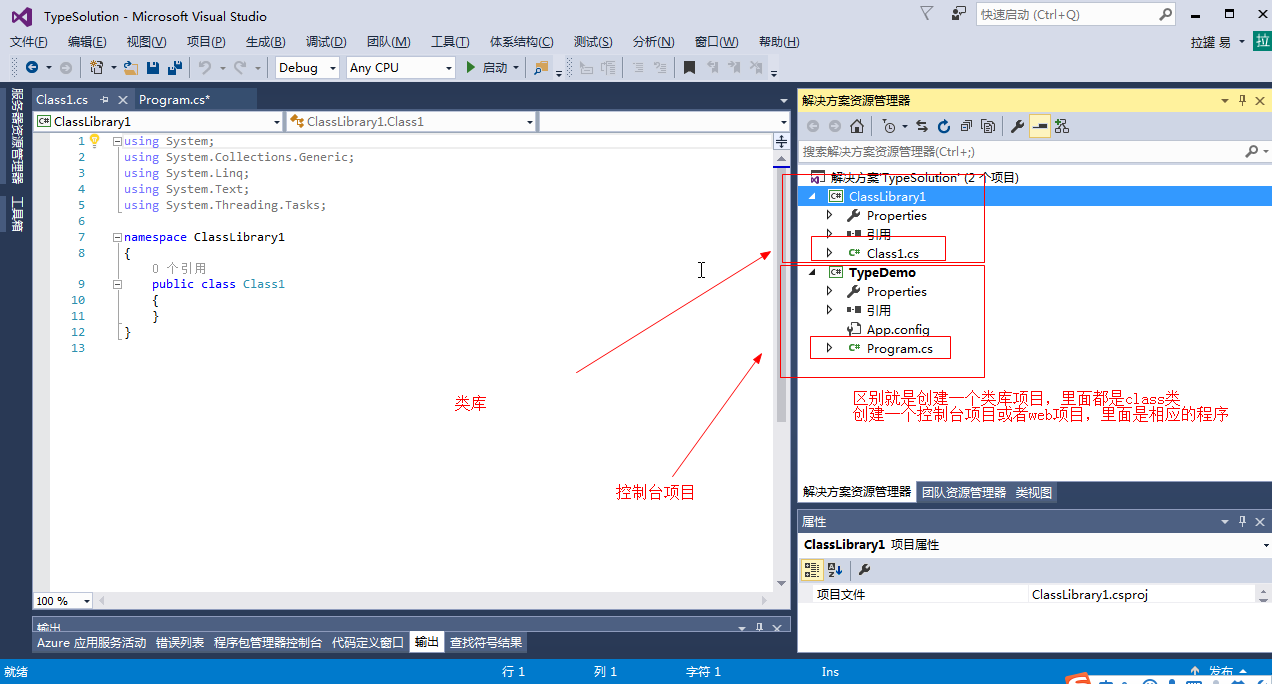Image resolution: width=1272 pixels, height=684 pixels.
Task: Expand the Program.cs tree node
Action: click(x=829, y=348)
